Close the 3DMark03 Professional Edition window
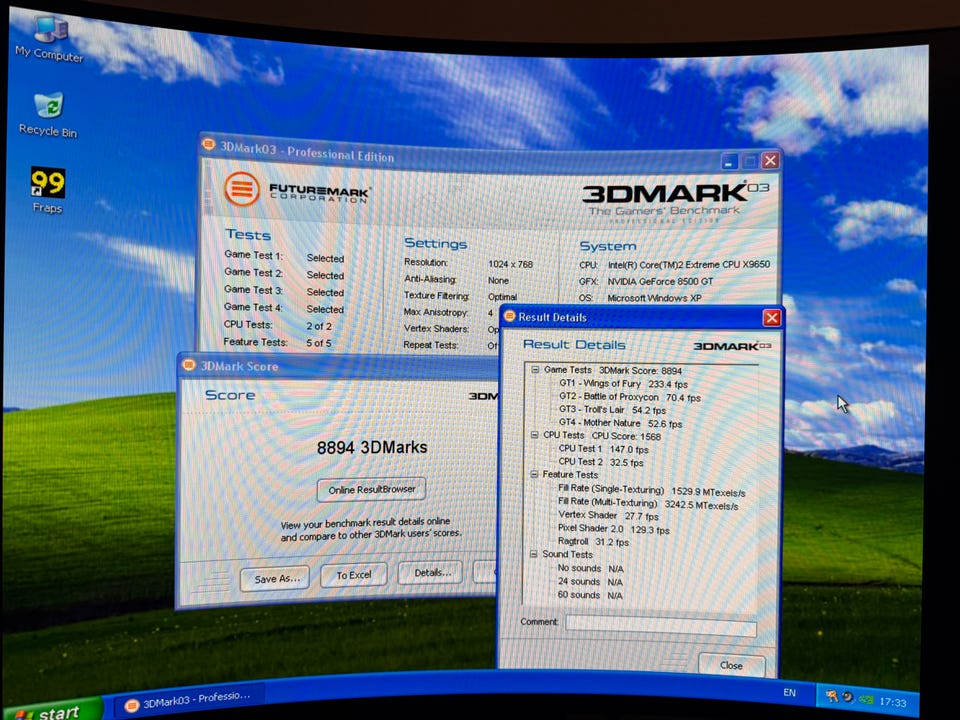 [x=770, y=160]
